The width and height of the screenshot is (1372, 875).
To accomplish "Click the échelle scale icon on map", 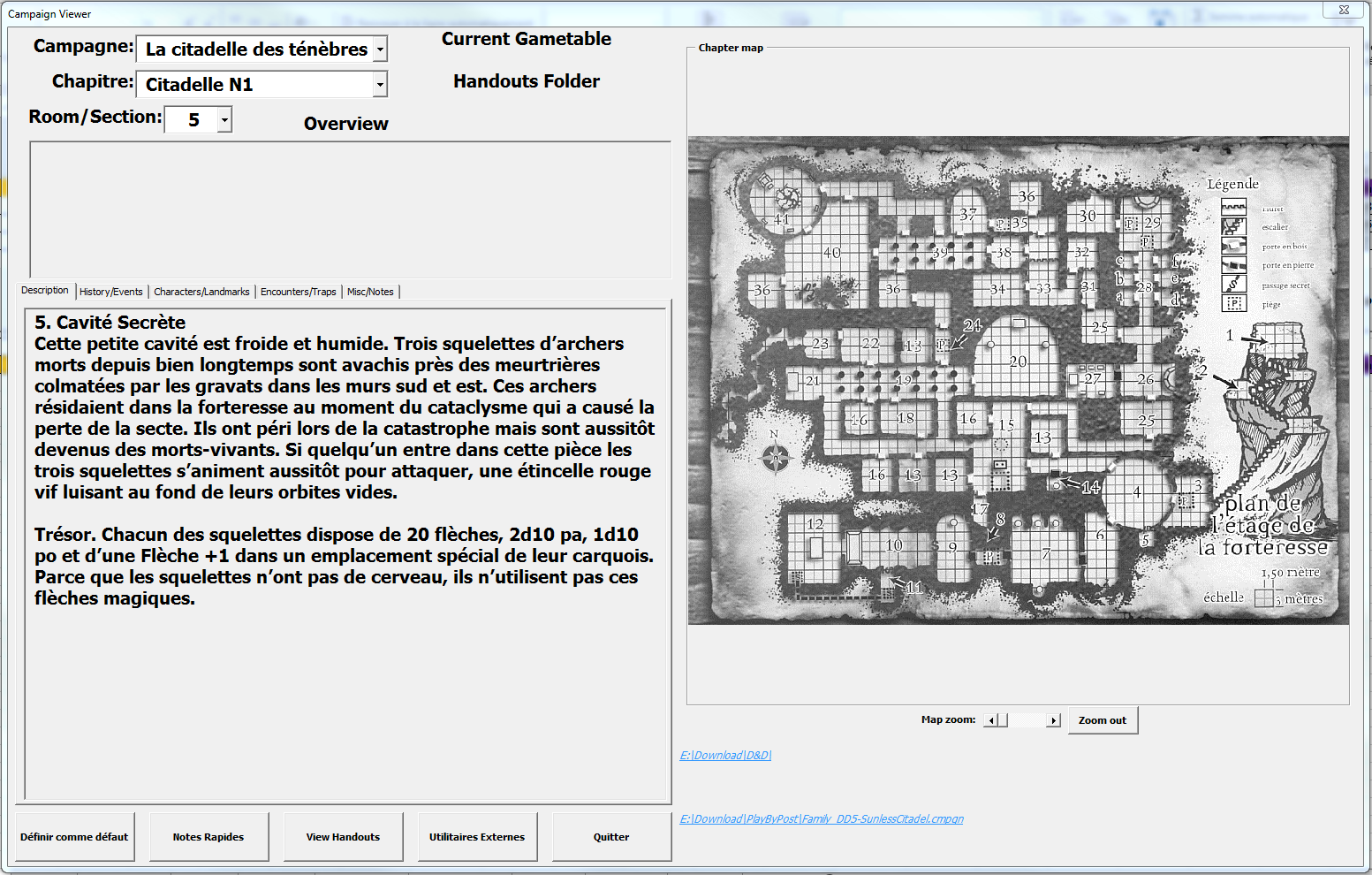I will (x=1264, y=598).
